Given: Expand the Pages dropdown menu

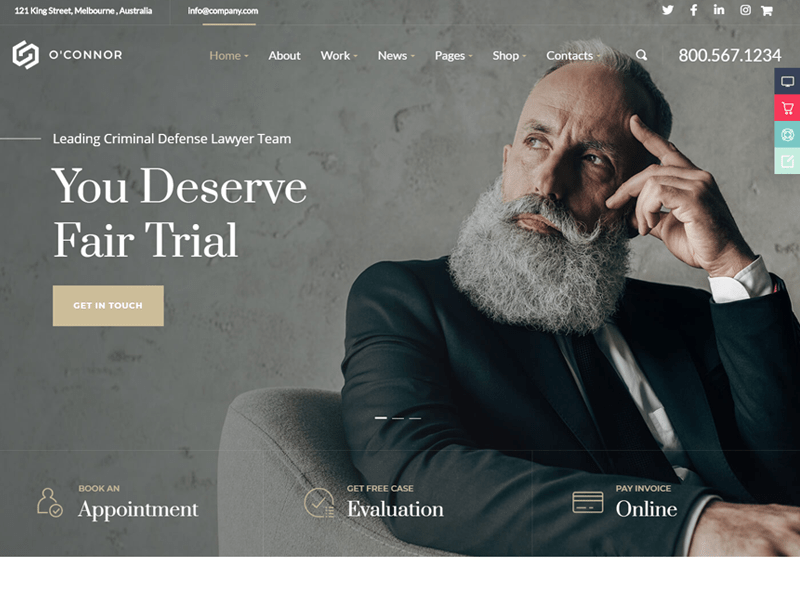Looking at the screenshot, I should tap(454, 56).
